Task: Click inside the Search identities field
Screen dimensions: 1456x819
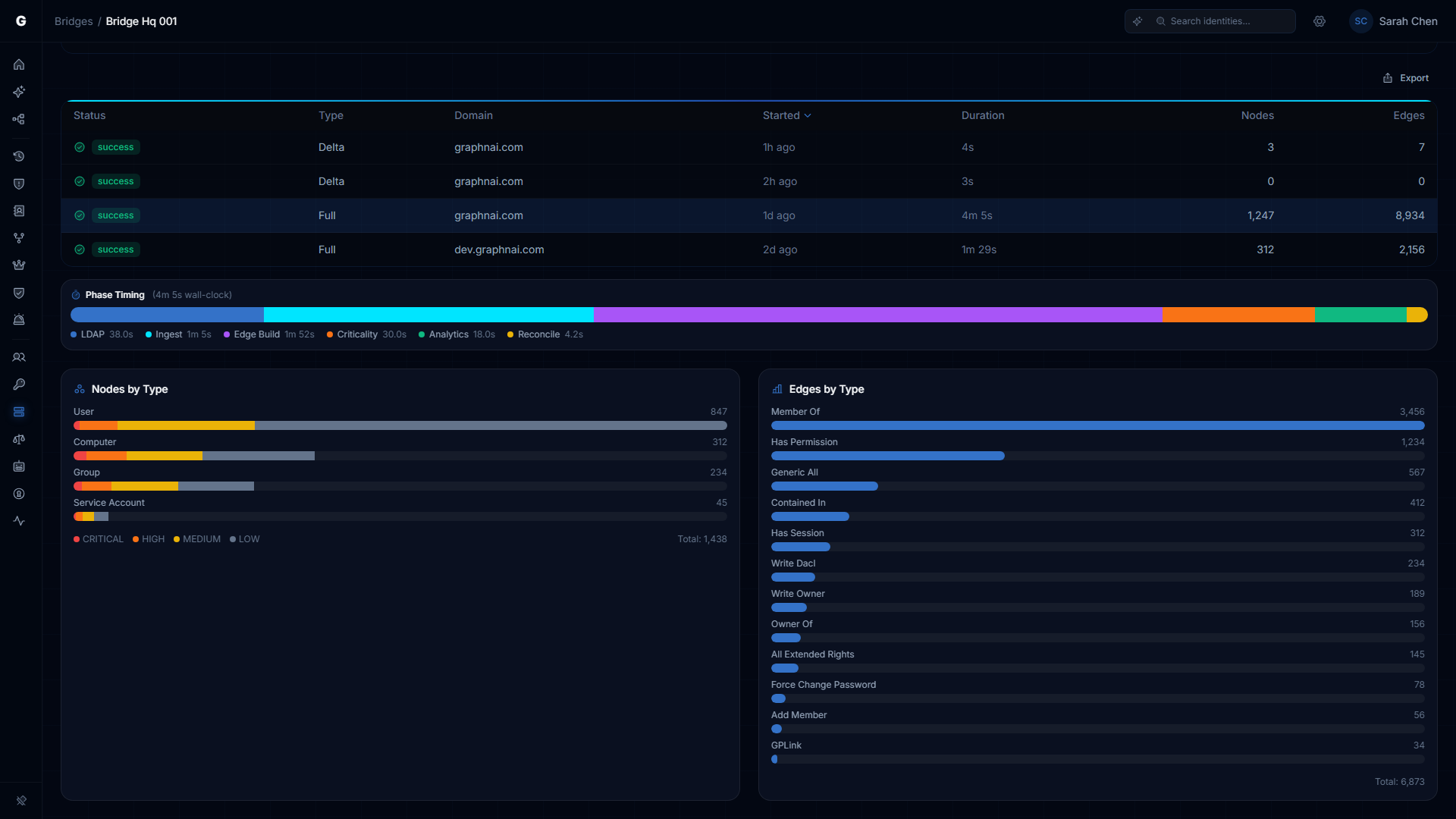Action: pos(1221,21)
